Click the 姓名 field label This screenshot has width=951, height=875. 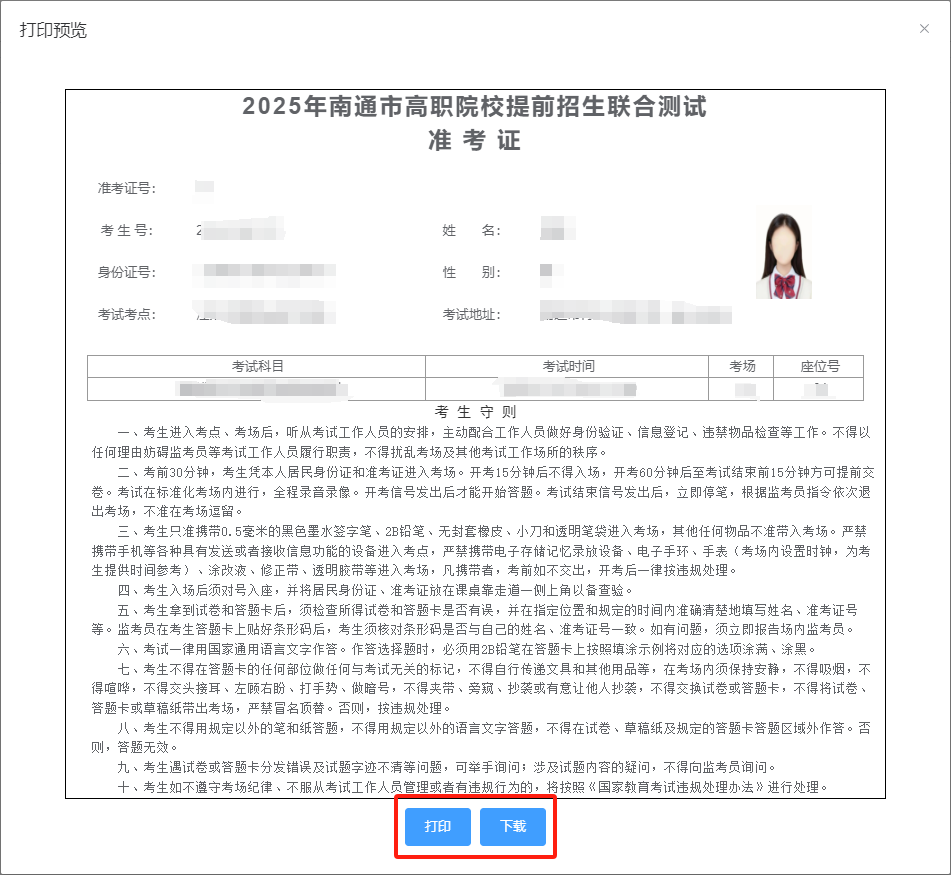471,231
